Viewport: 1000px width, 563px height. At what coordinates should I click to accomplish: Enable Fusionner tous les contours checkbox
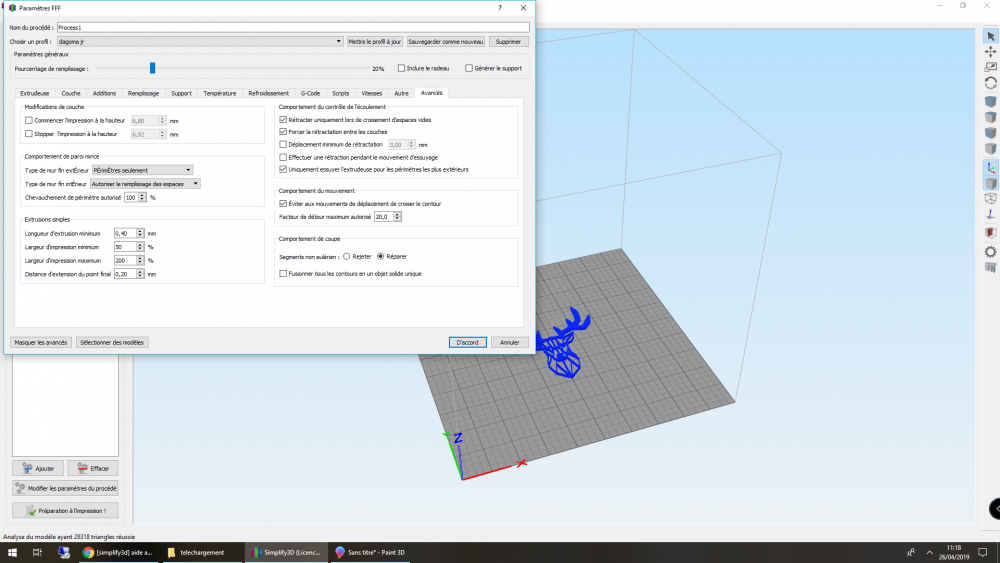click(283, 274)
